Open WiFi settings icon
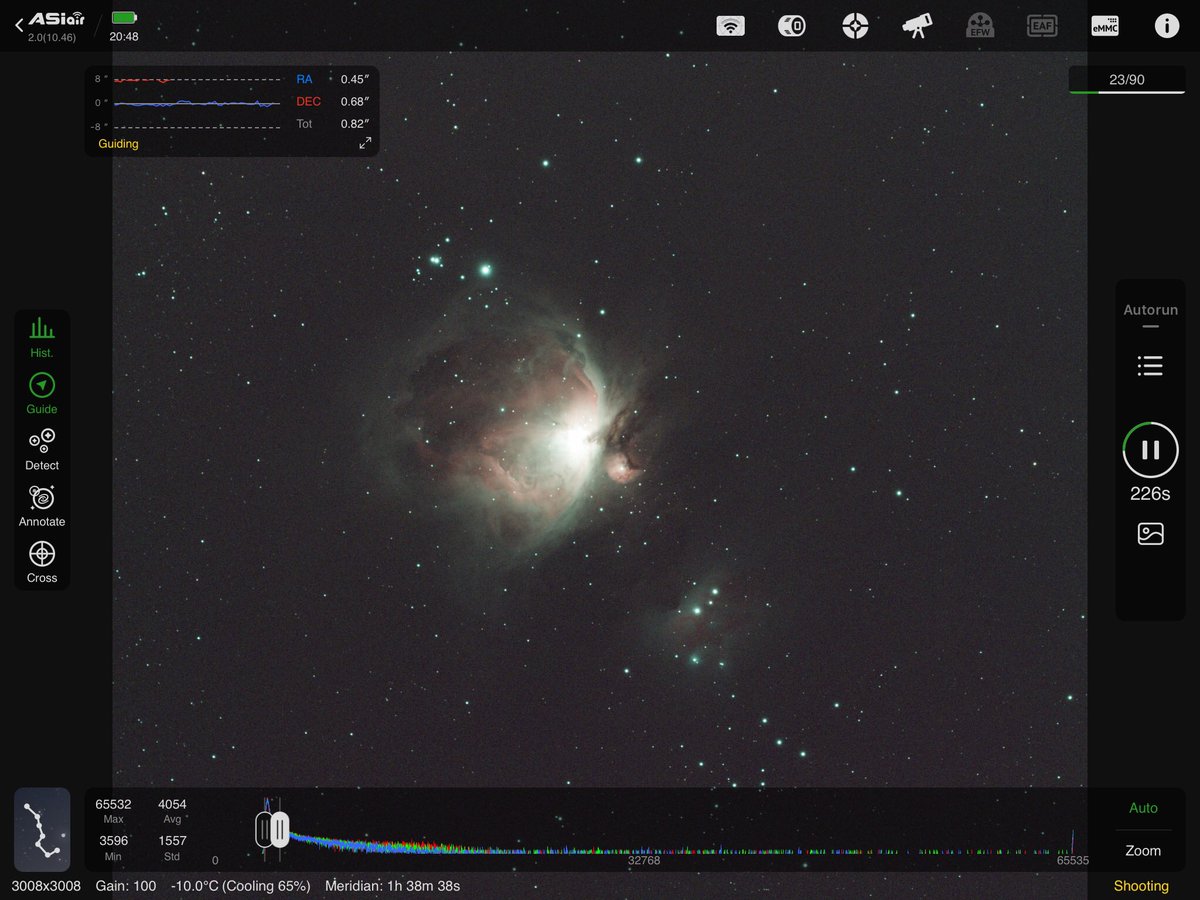Image resolution: width=1200 pixels, height=900 pixels. point(731,26)
